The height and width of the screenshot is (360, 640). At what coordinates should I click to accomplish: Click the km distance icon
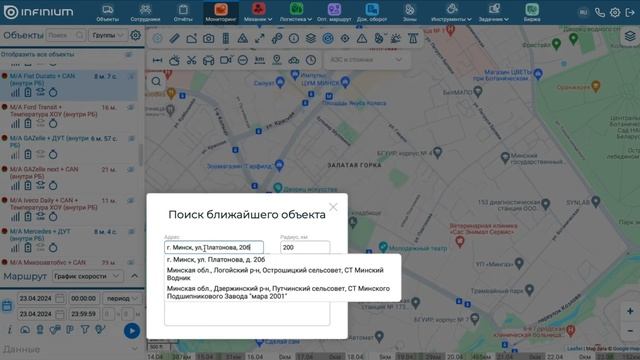pyautogui.click(x=260, y=60)
